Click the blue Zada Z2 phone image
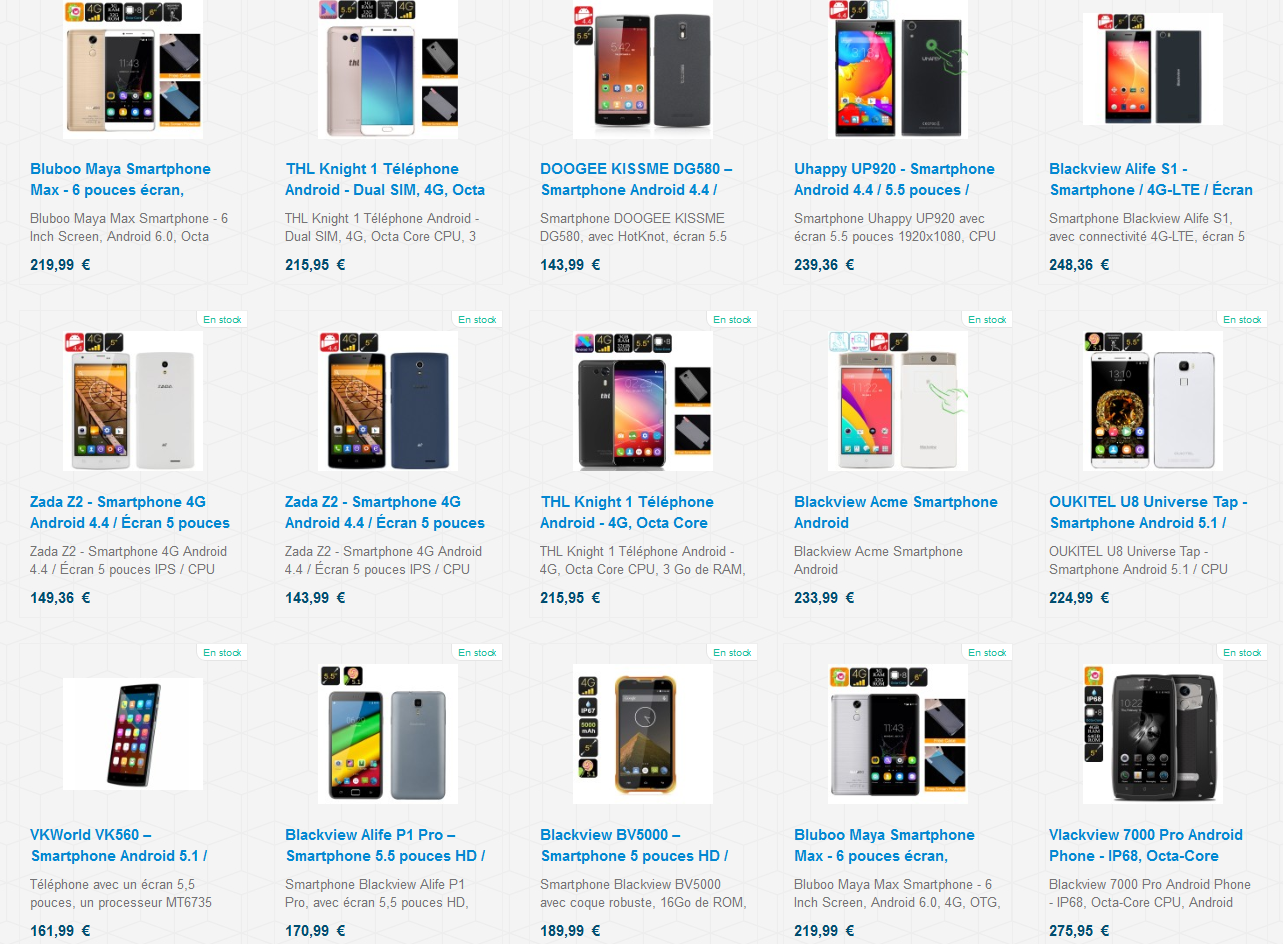This screenshot has width=1283, height=944. pyautogui.click(x=419, y=410)
